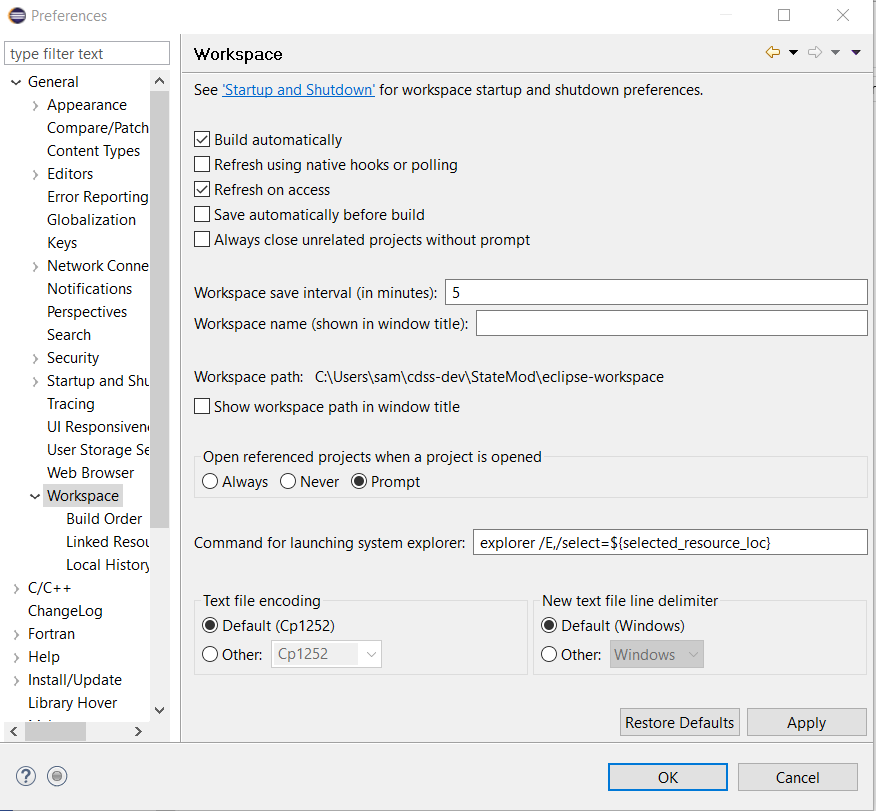Expand the Help tree node

tap(16, 657)
